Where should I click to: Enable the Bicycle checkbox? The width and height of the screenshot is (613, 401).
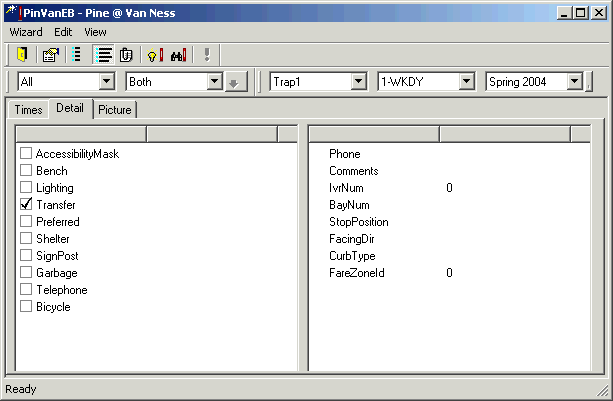click(26, 306)
